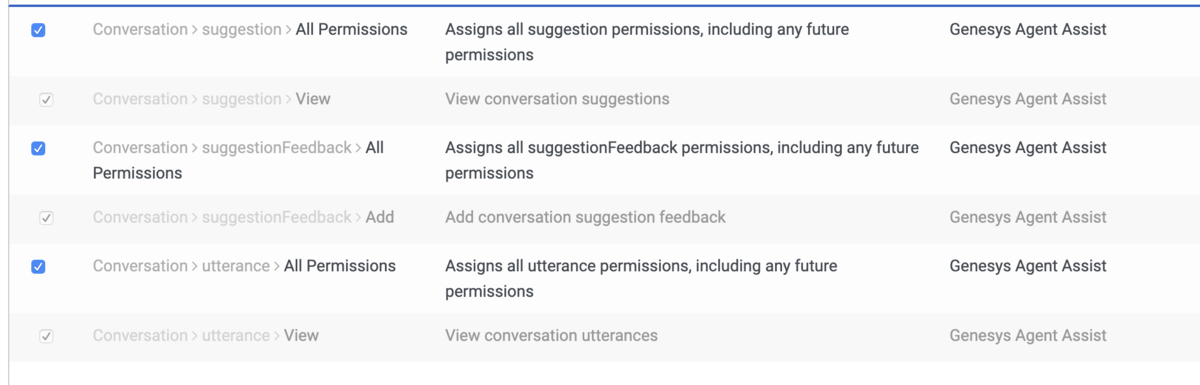Select Conversation > utterance > View label

click(206, 335)
